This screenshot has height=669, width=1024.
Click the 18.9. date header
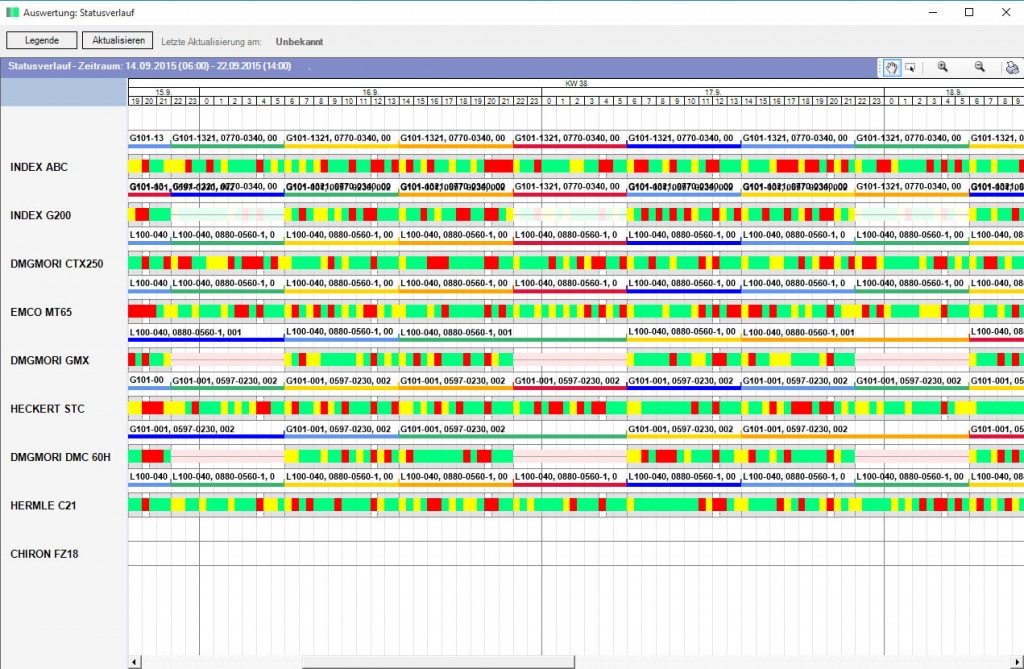point(953,92)
